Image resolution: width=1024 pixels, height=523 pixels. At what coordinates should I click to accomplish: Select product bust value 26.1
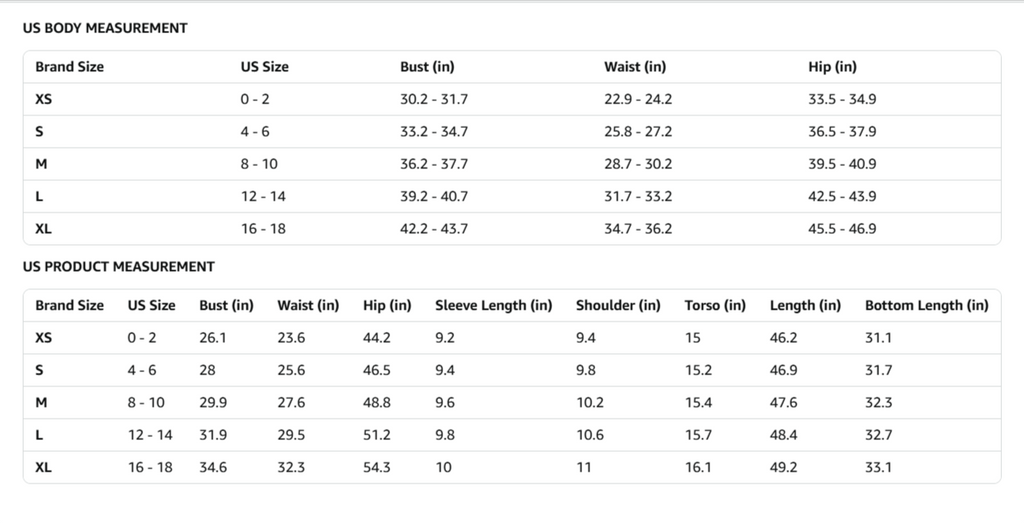click(213, 338)
